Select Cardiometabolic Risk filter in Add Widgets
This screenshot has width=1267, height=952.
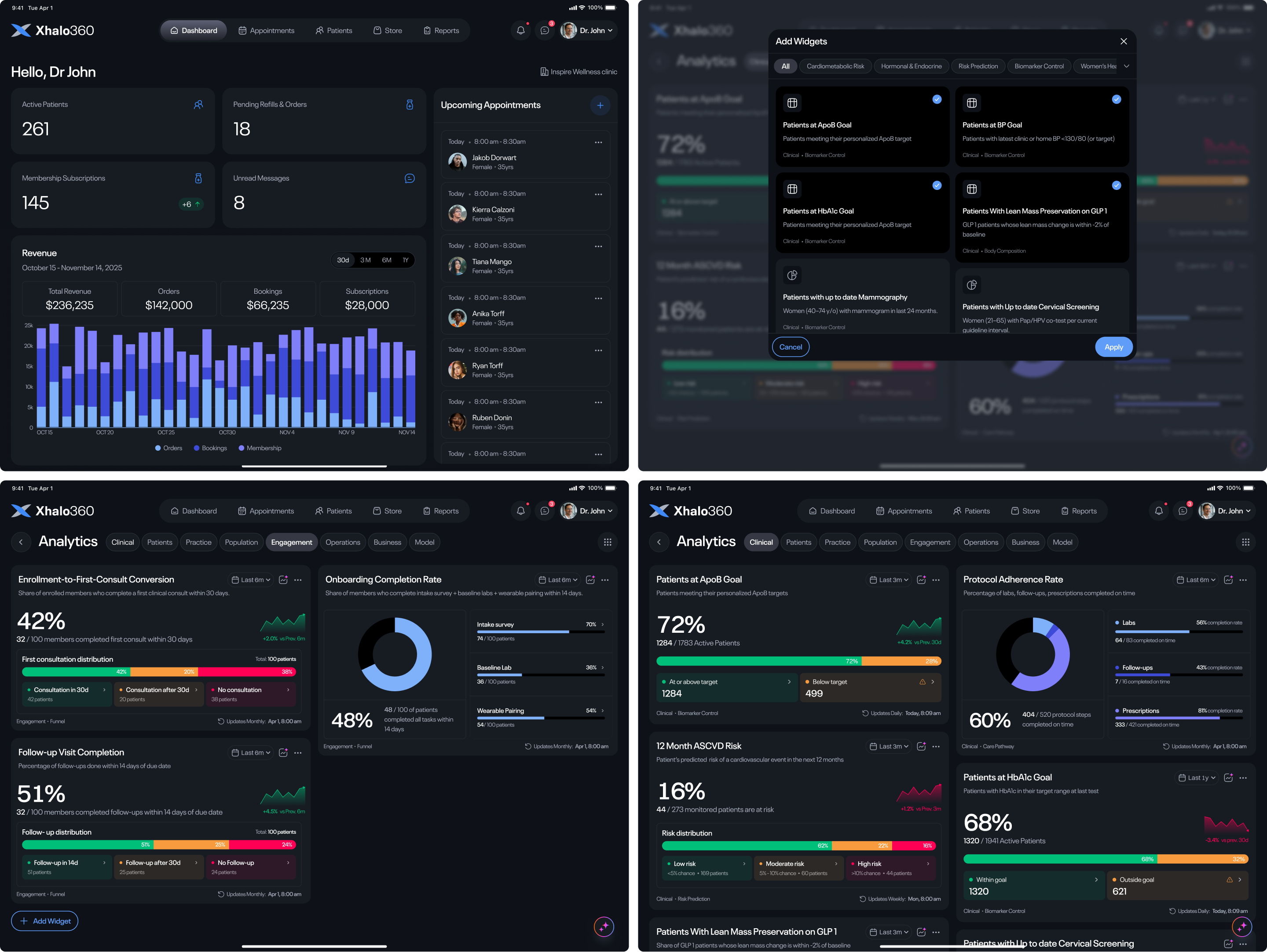[x=835, y=66]
